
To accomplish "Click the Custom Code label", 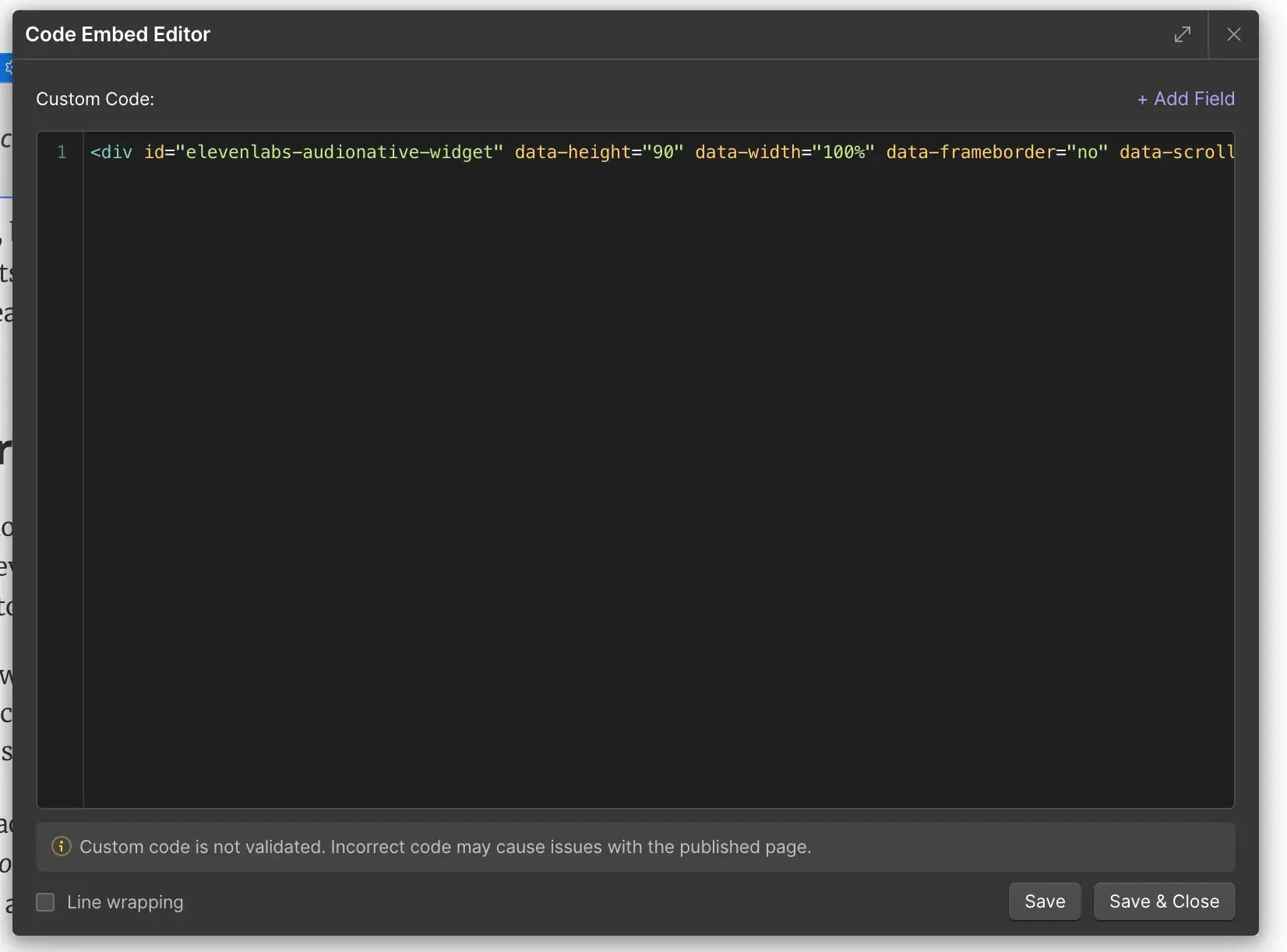I will pos(94,99).
